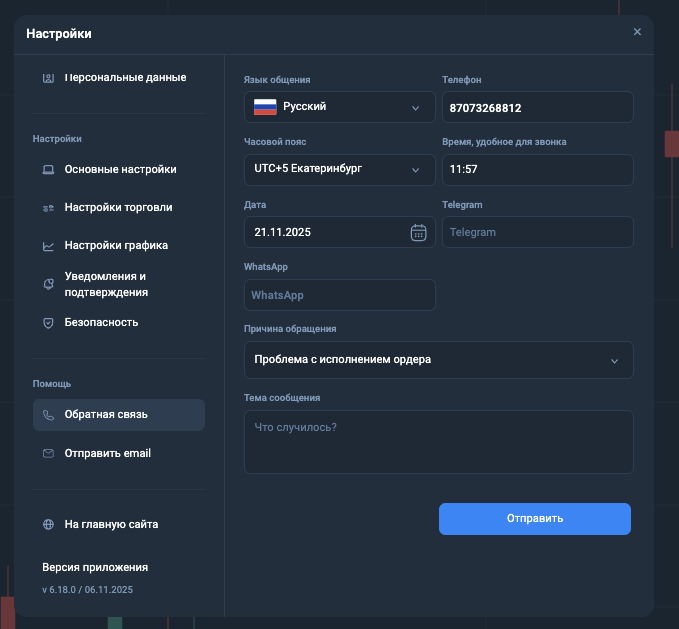Click the shield icon next to Безопасность
679x629 pixels.
(x=48, y=323)
